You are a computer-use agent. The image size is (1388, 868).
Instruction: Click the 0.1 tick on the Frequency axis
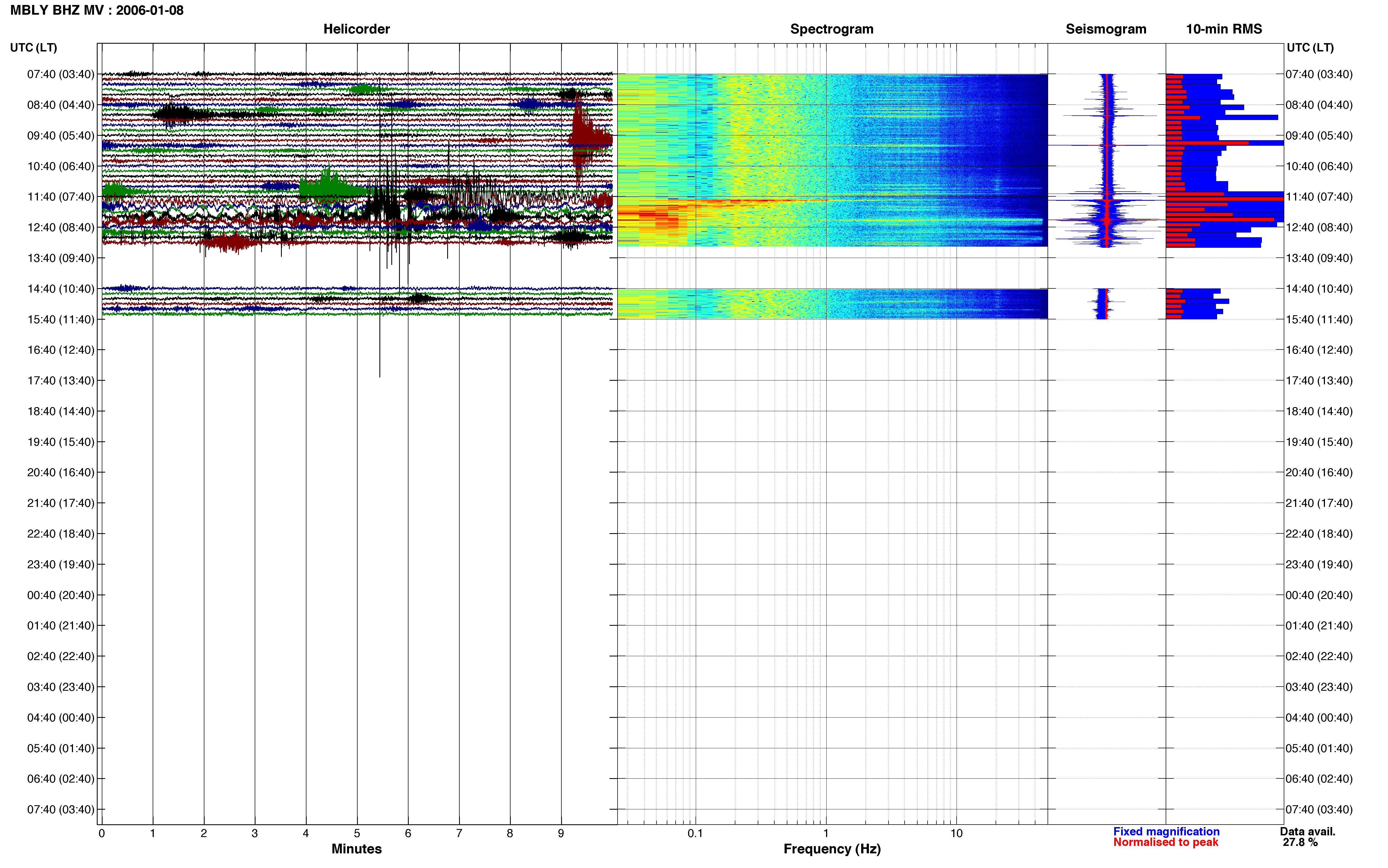coord(695,833)
